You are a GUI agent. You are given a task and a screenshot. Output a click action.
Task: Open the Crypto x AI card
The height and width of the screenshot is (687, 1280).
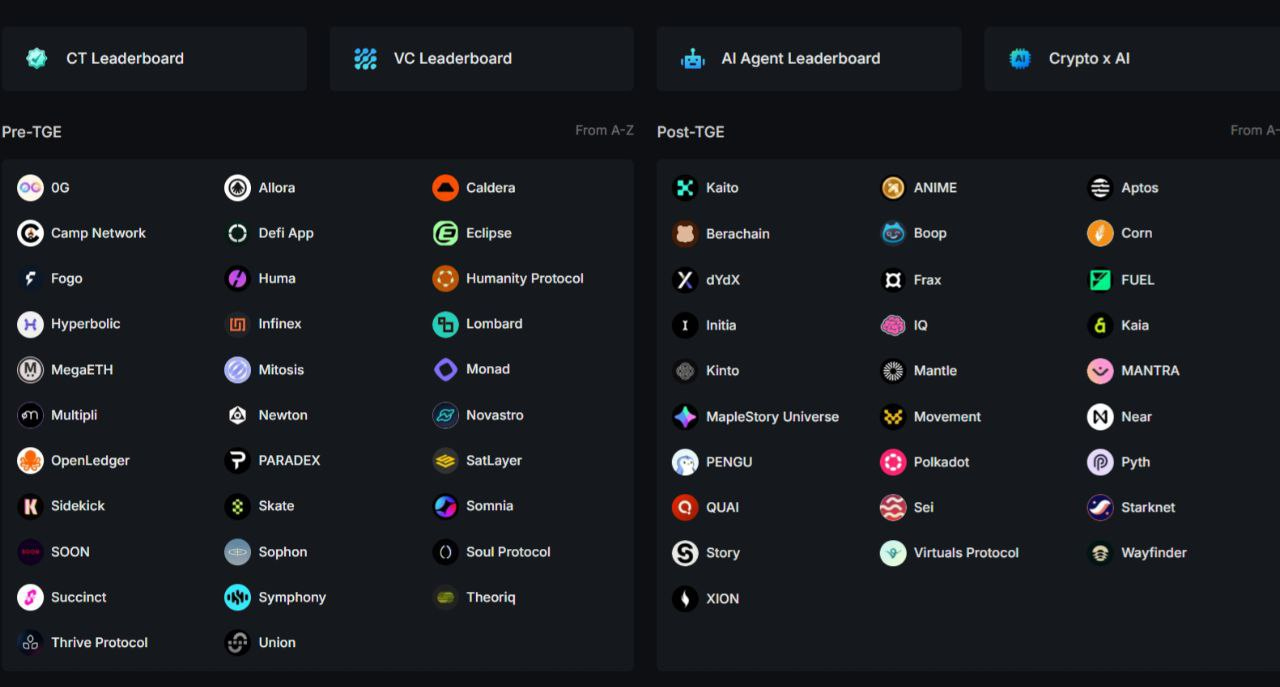(x=1132, y=59)
